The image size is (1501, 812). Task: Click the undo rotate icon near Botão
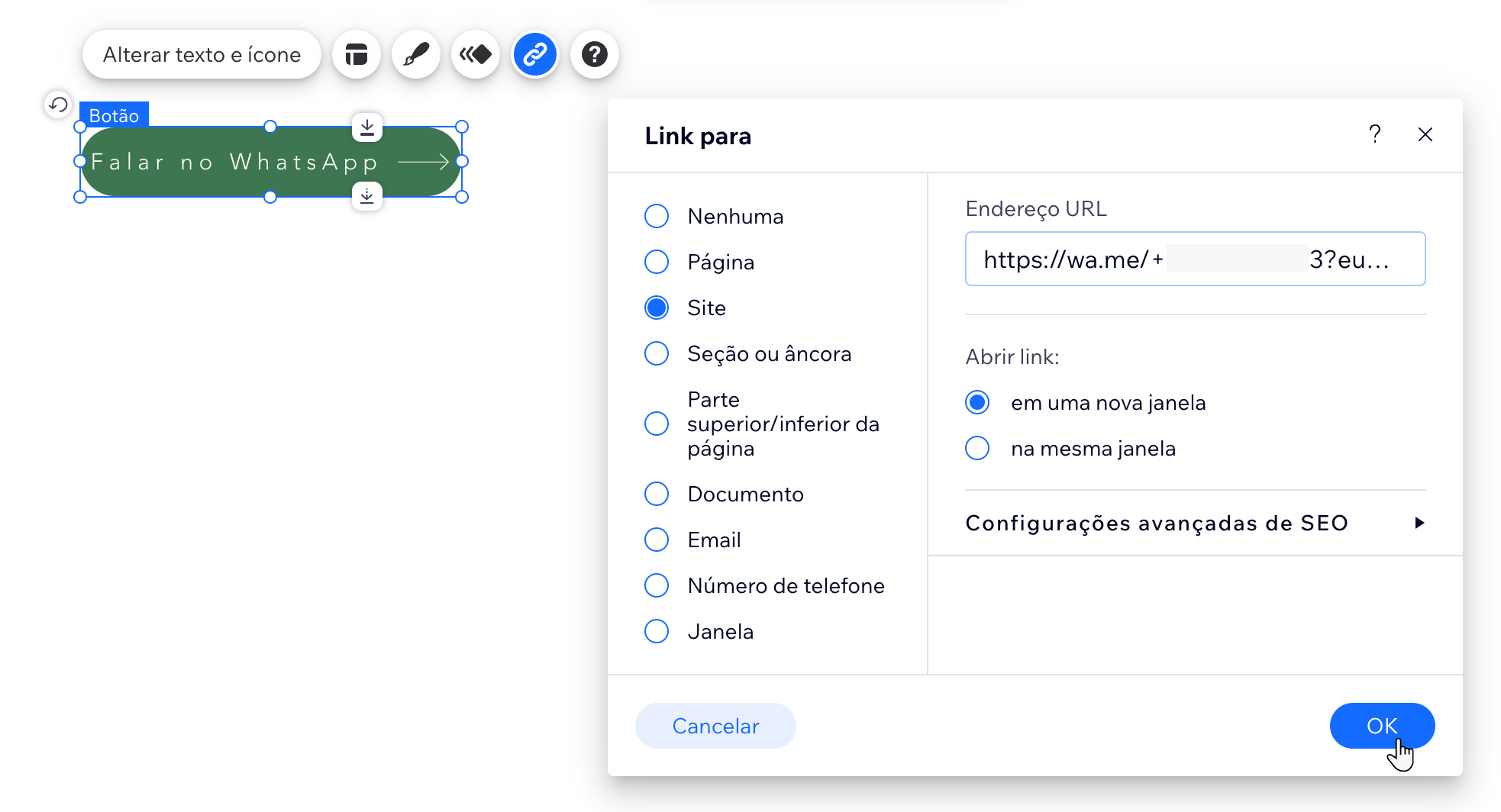pyautogui.click(x=58, y=105)
